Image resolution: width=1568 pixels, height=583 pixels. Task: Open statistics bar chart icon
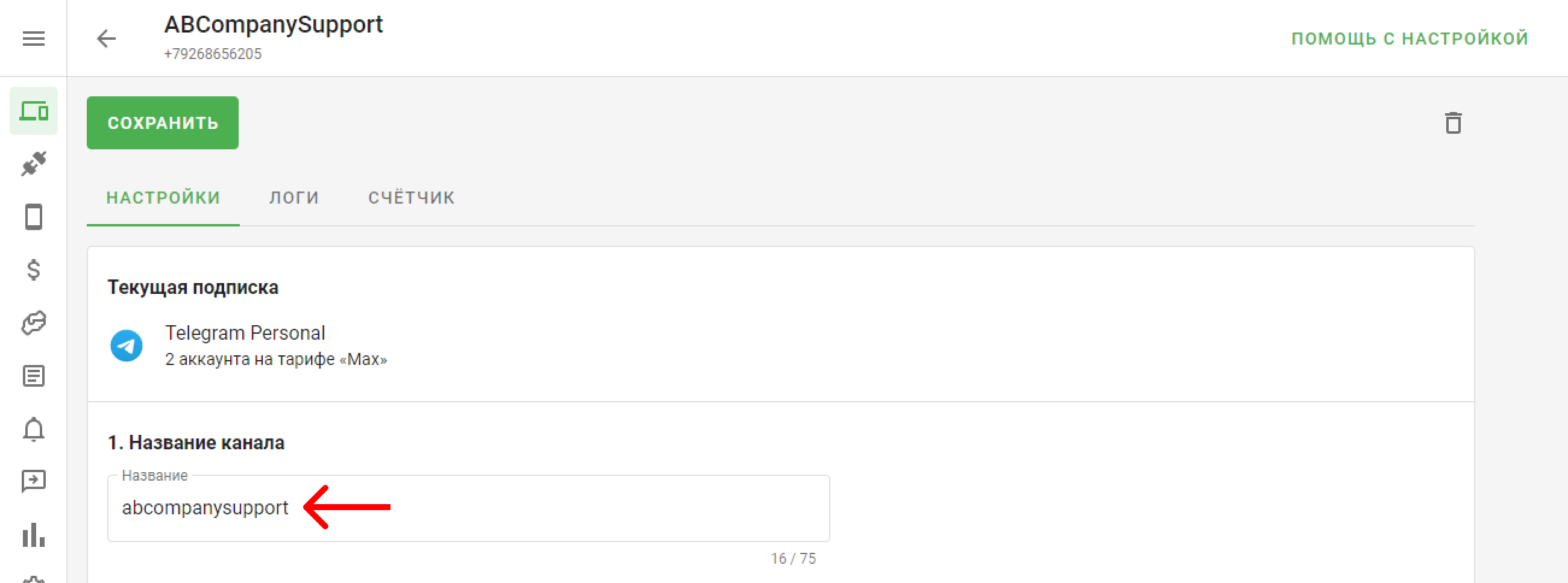(34, 535)
